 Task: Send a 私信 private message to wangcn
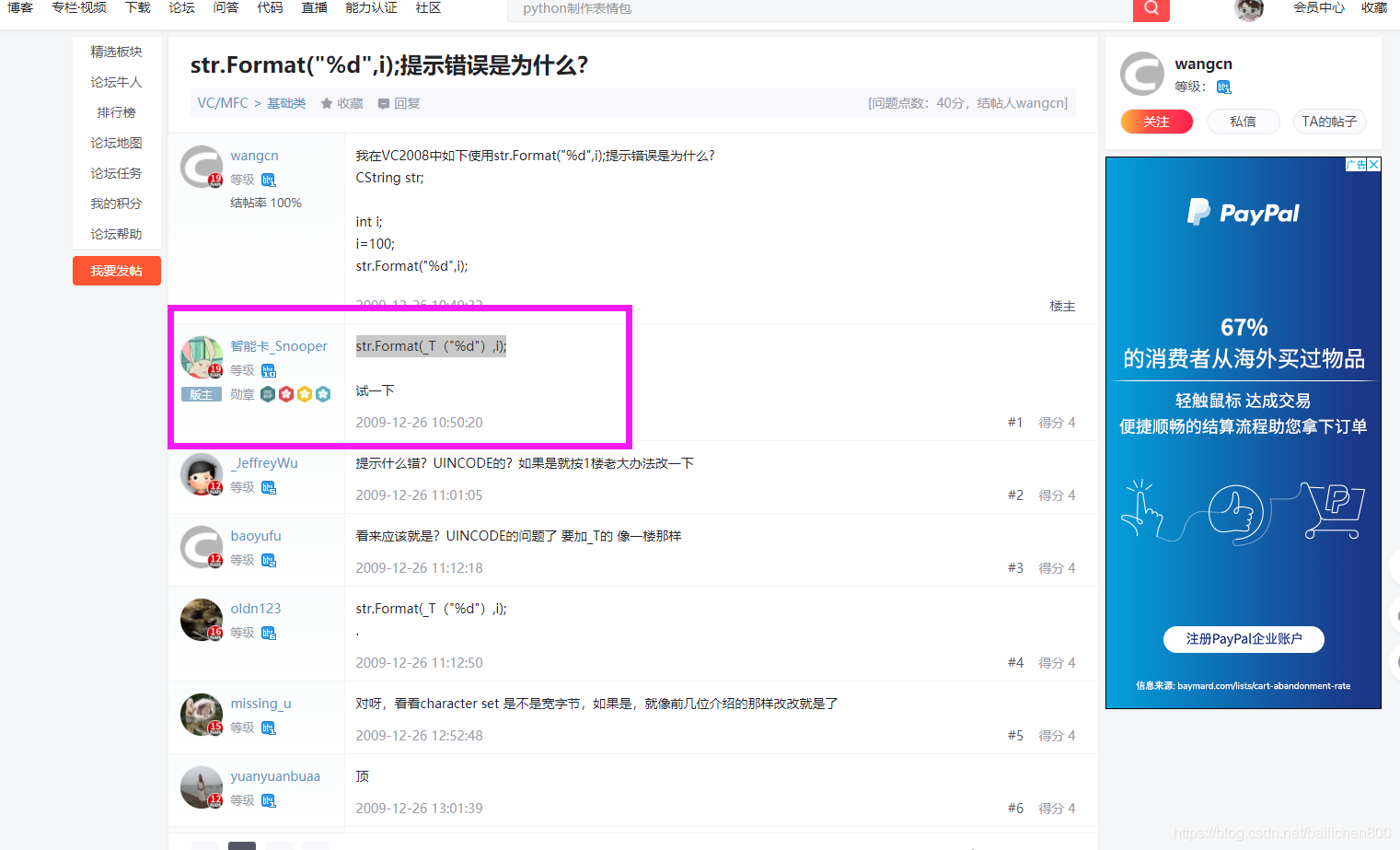pyautogui.click(x=1243, y=121)
